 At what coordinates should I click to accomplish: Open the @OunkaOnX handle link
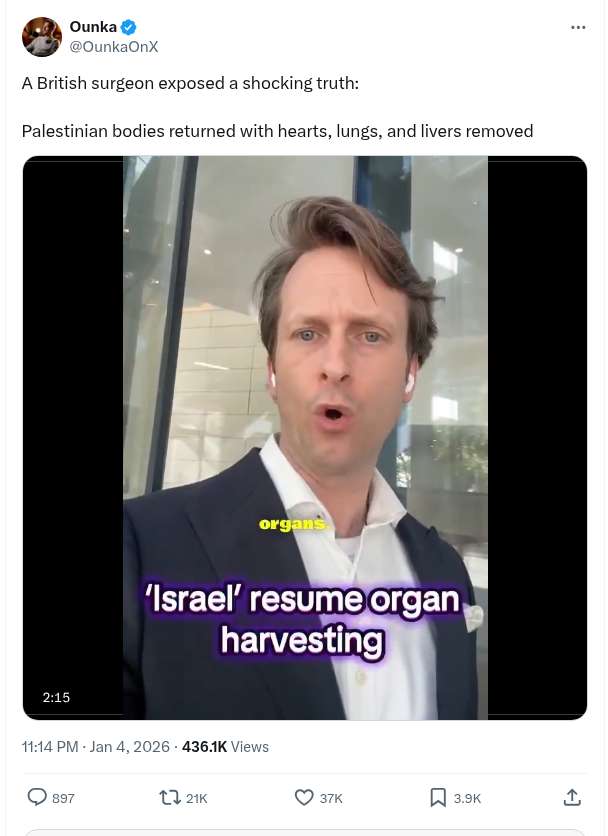(114, 47)
